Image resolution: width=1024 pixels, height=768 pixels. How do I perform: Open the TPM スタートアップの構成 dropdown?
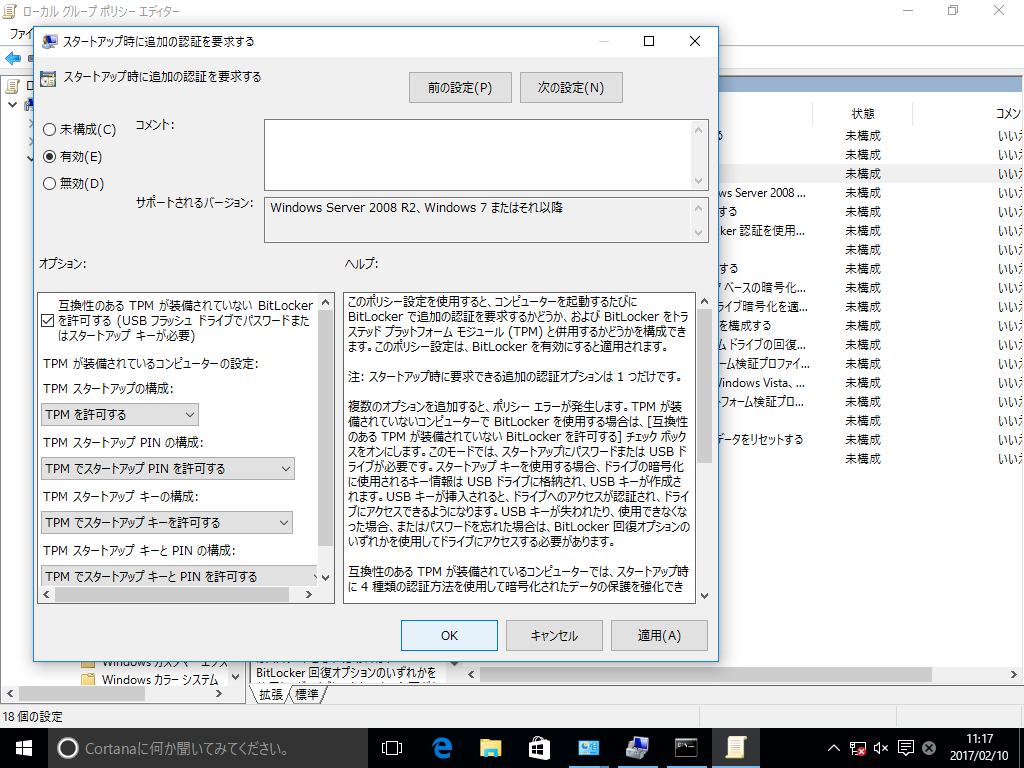[x=120, y=415]
